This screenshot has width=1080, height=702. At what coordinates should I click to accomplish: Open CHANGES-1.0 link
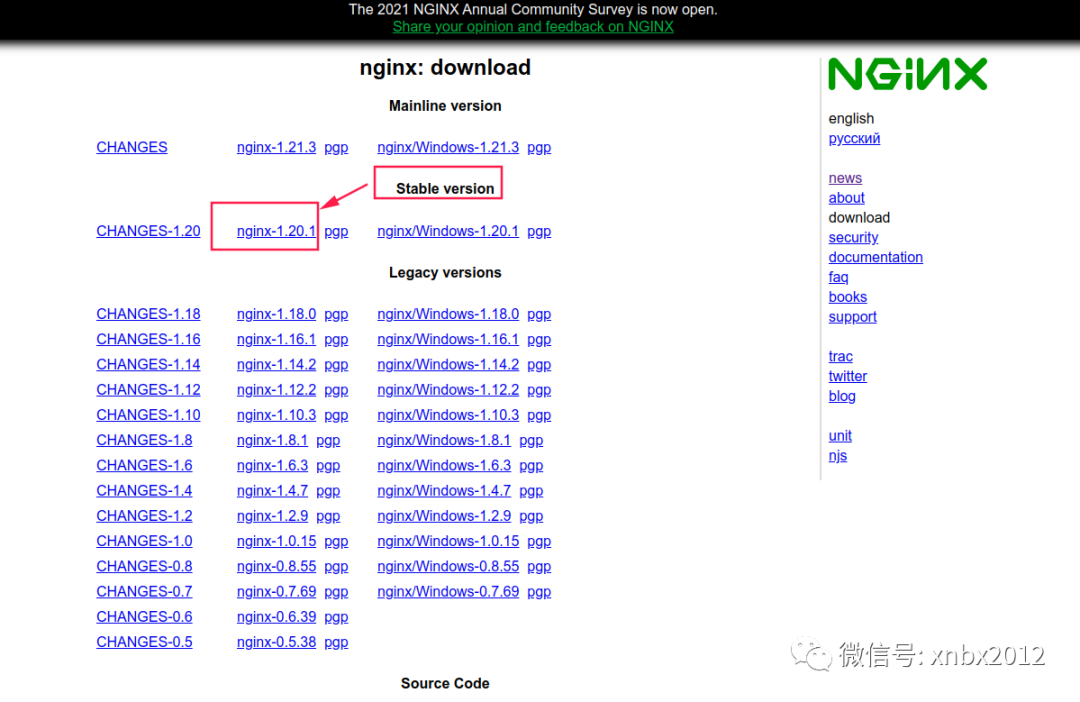click(144, 541)
